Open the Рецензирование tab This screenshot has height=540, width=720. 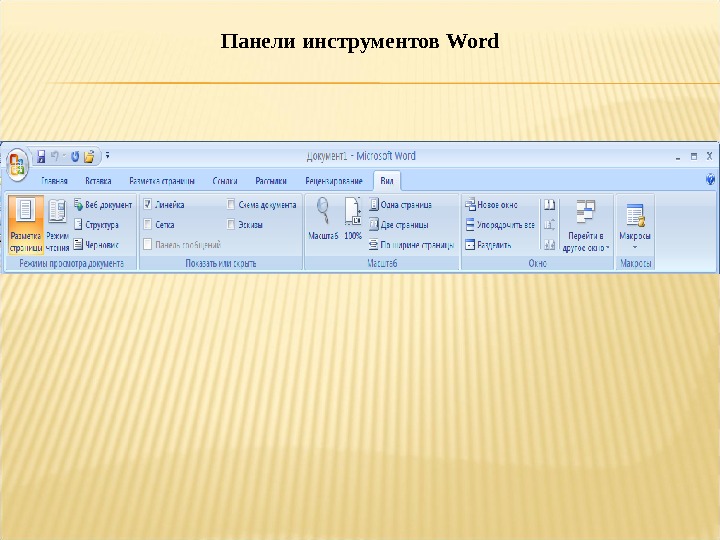click(x=334, y=181)
